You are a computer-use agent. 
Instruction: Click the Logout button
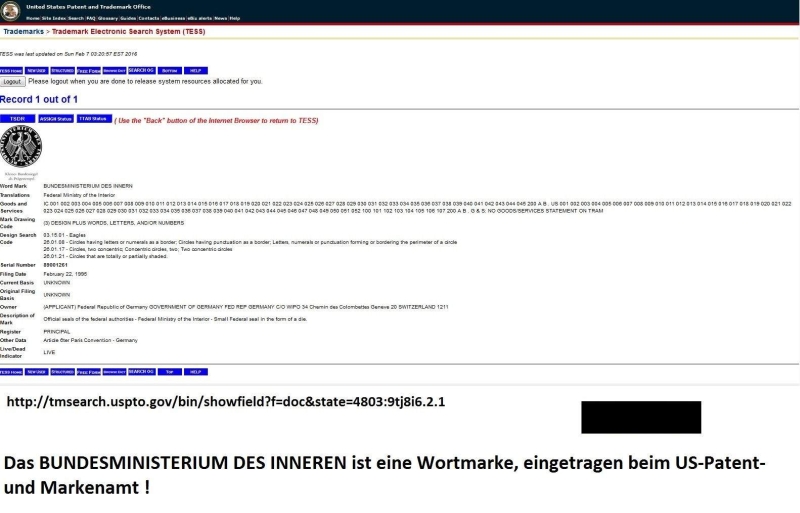click(12, 81)
